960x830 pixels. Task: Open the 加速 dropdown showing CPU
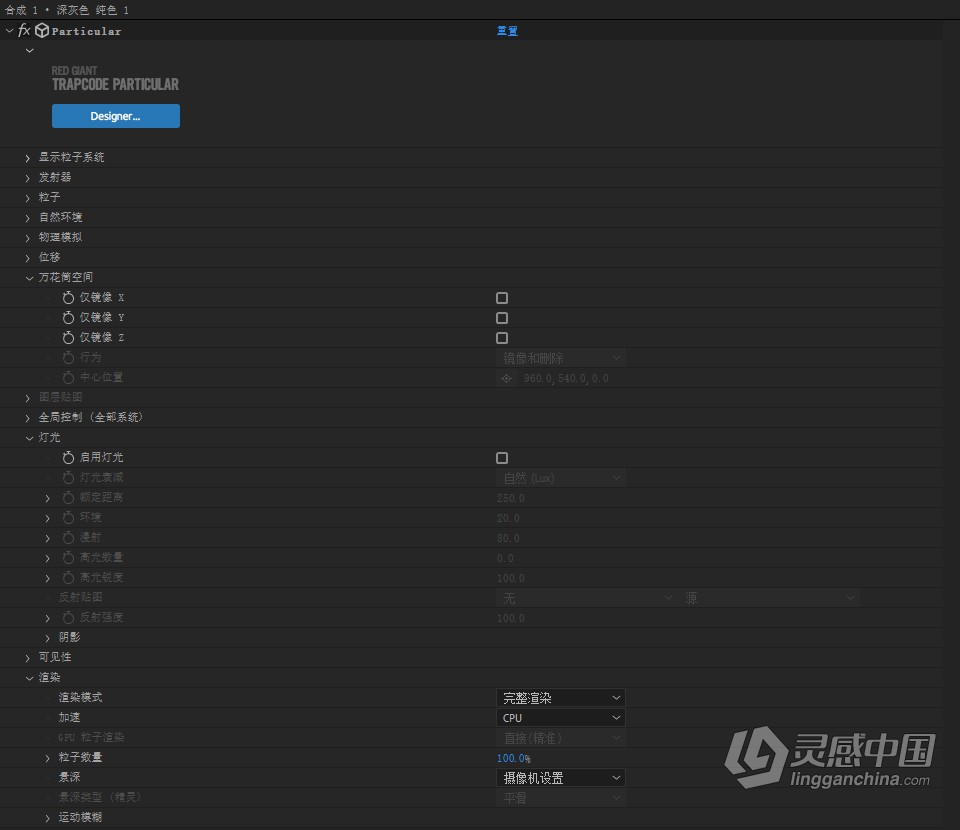pyautogui.click(x=560, y=717)
